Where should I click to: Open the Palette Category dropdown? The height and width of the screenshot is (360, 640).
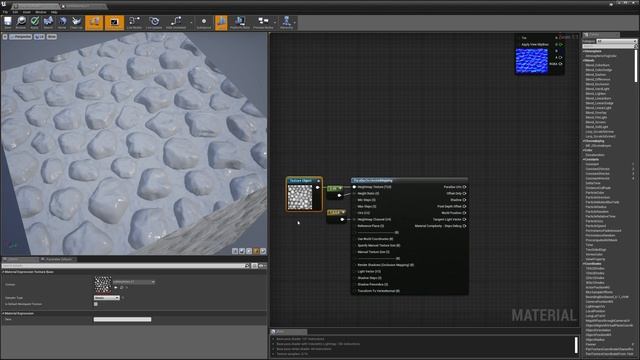616,41
